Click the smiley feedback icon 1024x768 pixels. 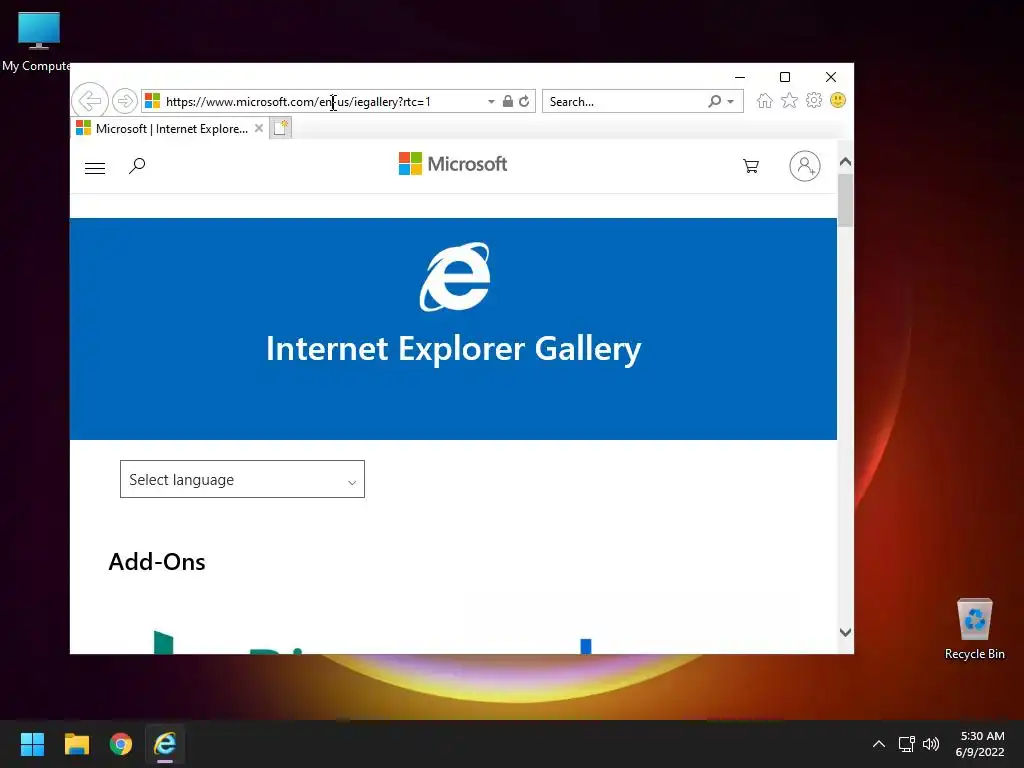838,100
